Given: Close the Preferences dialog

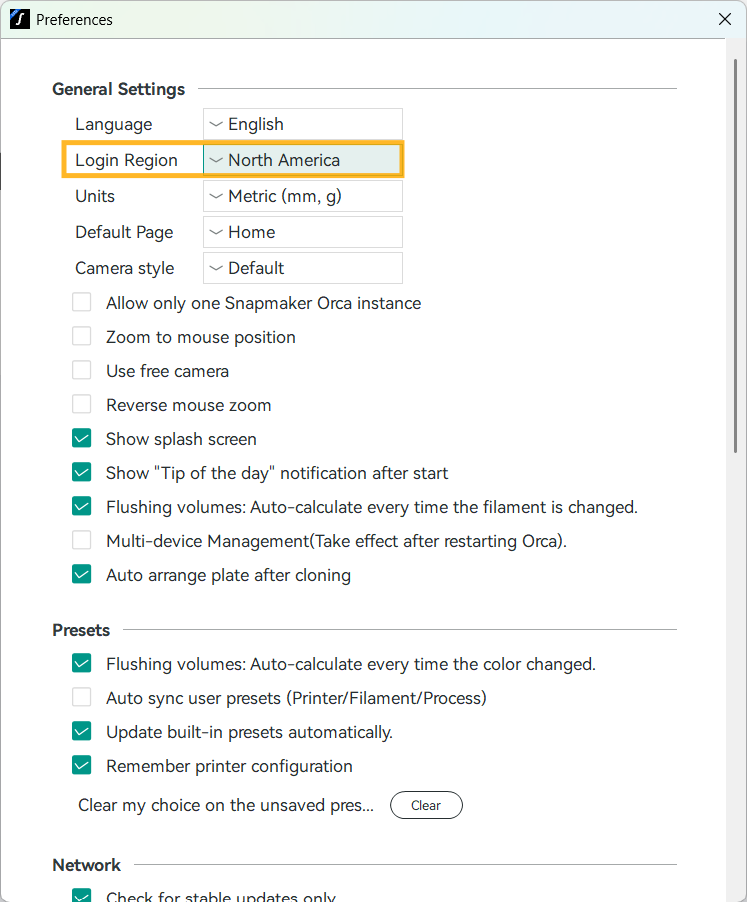Looking at the screenshot, I should (725, 19).
